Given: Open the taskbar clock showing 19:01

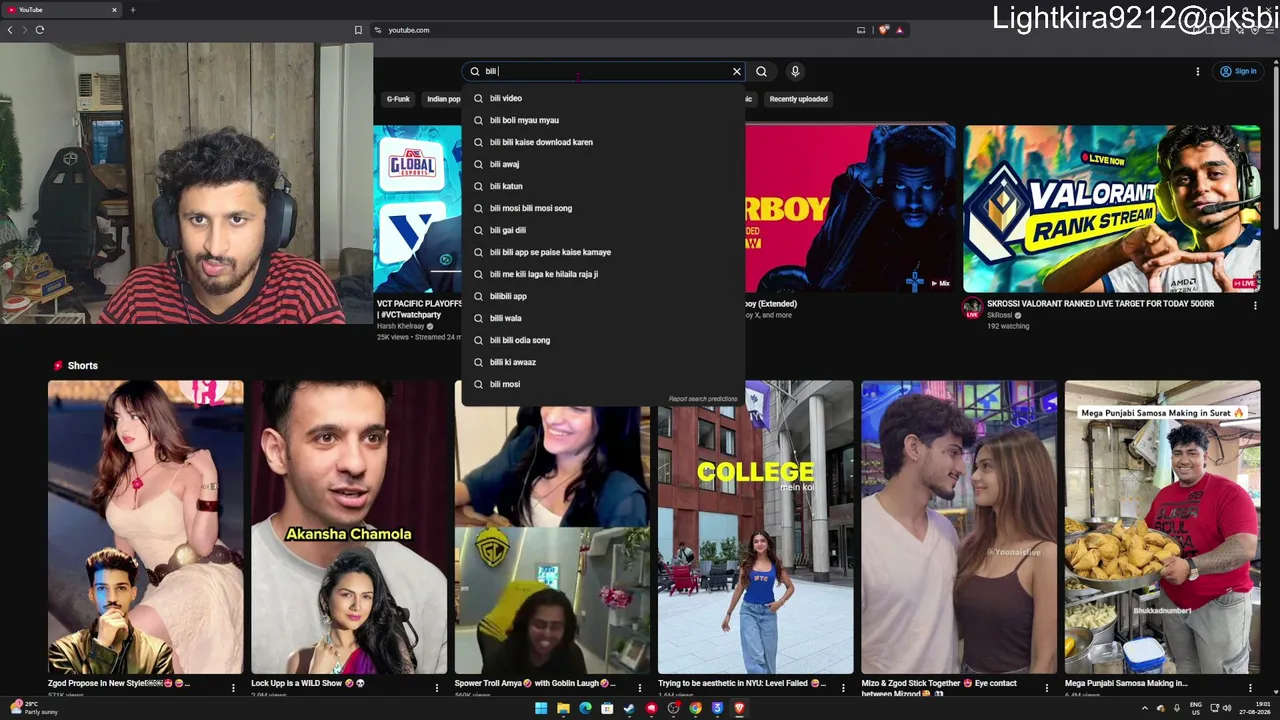Looking at the screenshot, I should [x=1254, y=708].
